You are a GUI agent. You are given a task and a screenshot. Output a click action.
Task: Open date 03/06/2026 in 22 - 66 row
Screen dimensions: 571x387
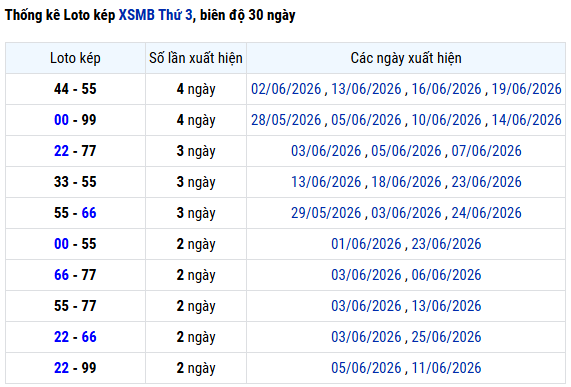click(366, 337)
